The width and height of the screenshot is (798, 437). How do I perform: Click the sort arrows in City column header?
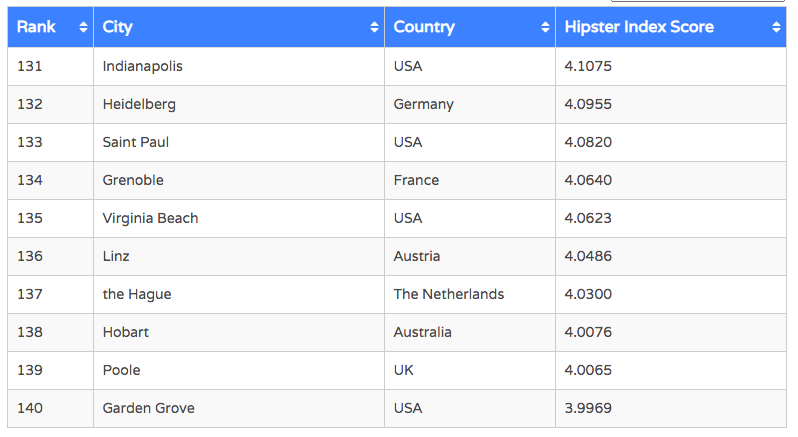pos(374,28)
